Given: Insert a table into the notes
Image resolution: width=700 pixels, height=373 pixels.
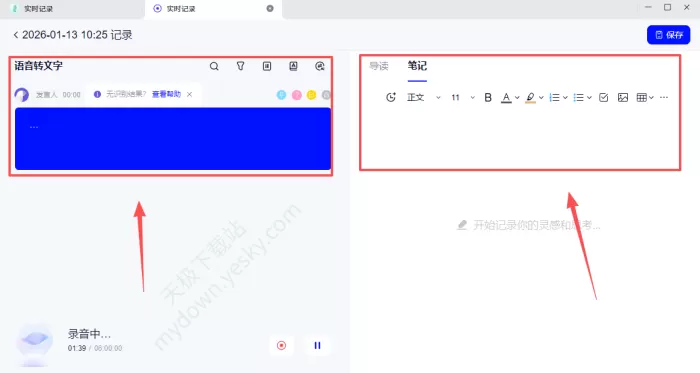Looking at the screenshot, I should click(642, 97).
